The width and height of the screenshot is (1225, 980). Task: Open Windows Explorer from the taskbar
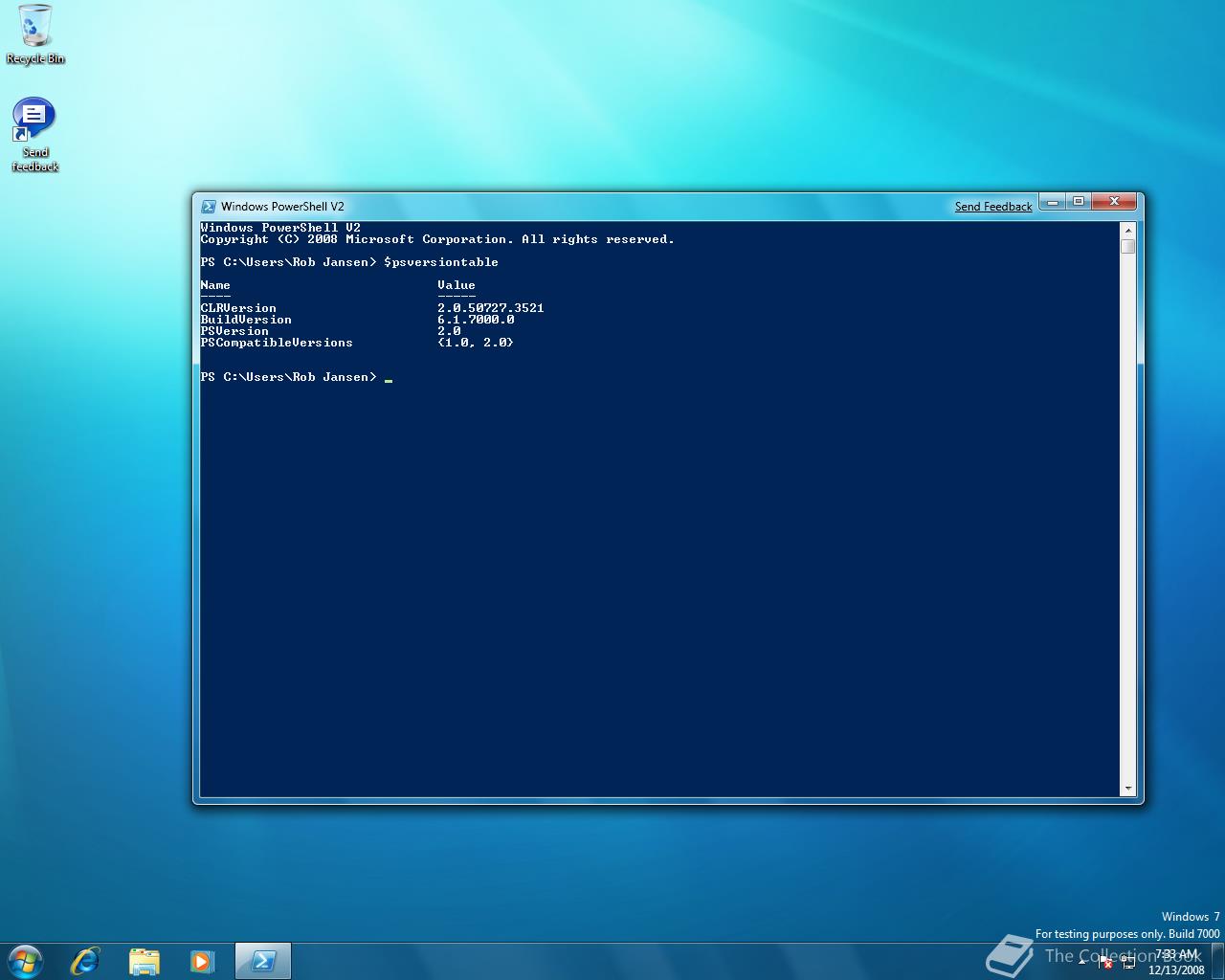[x=144, y=961]
